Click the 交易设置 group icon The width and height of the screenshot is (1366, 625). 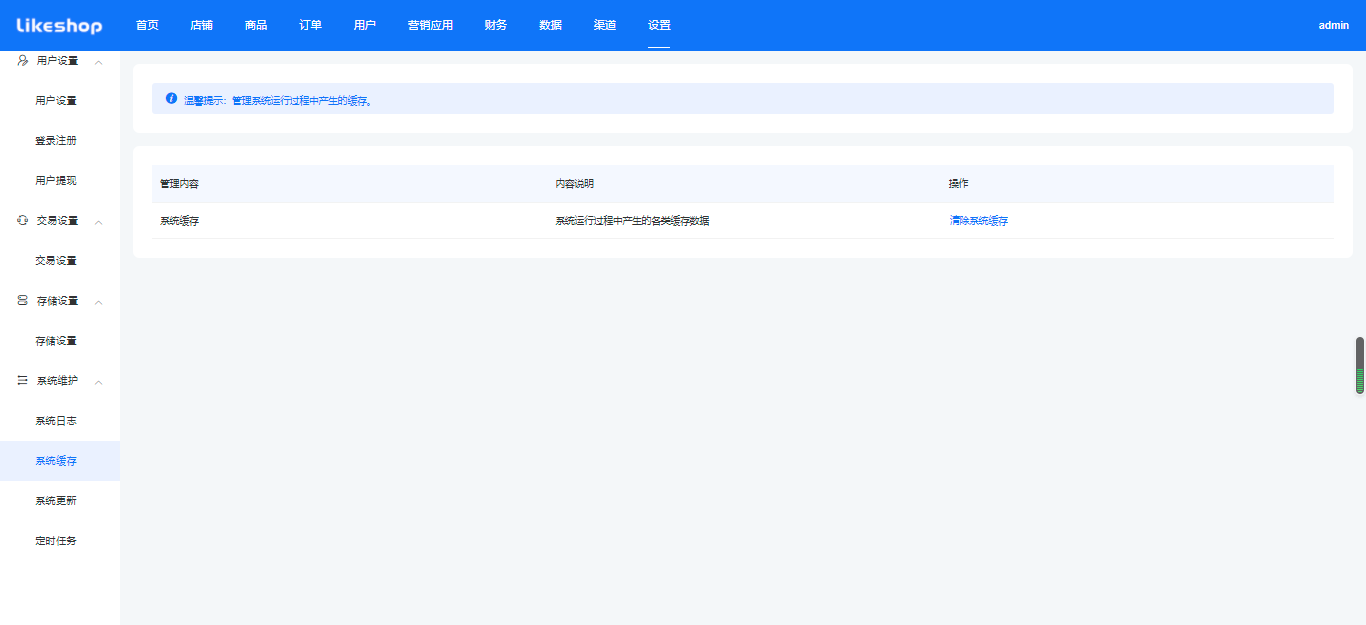23,221
